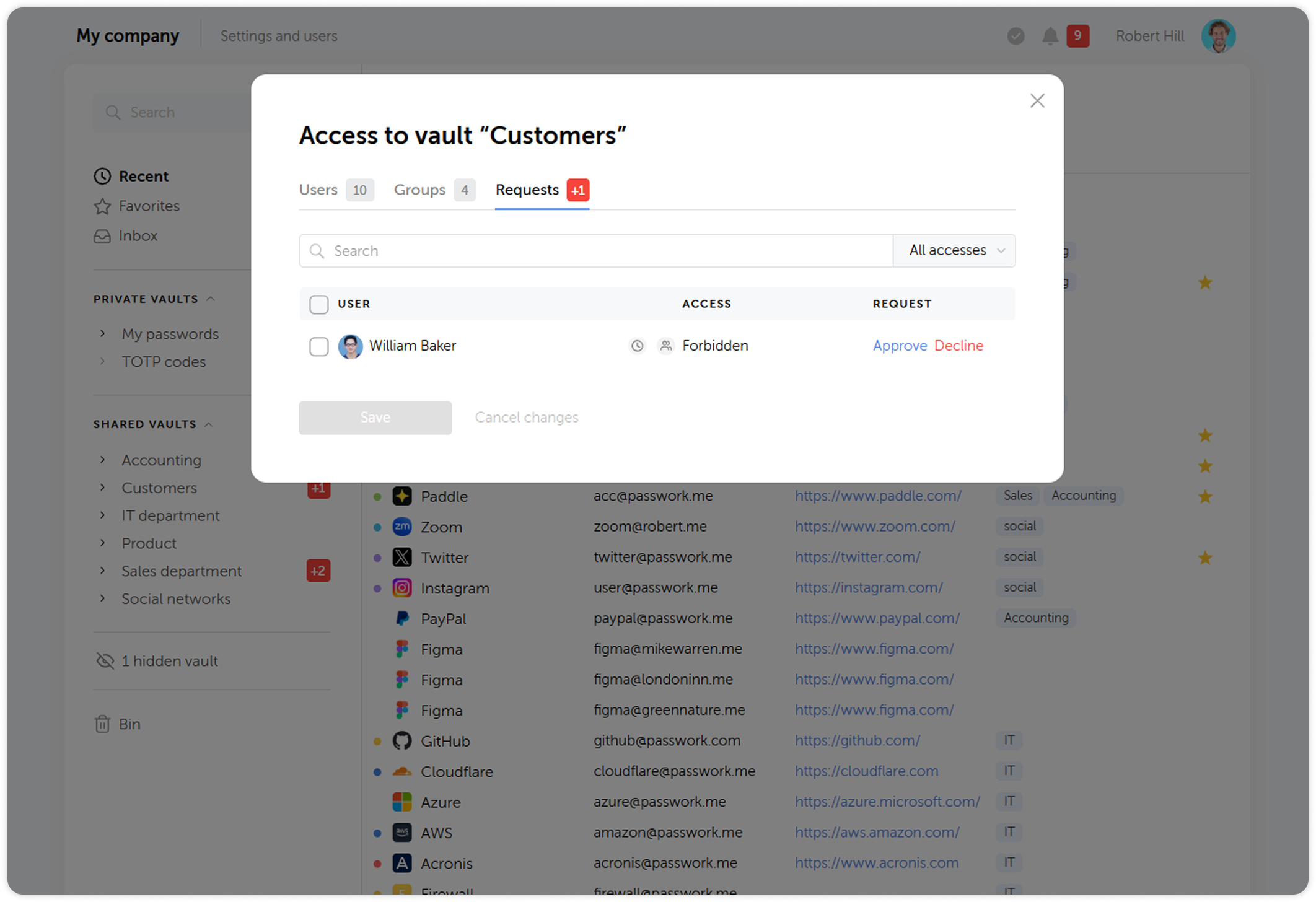This screenshot has width=1316, height=902.
Task: Approve William Baker's access request
Action: pos(900,346)
